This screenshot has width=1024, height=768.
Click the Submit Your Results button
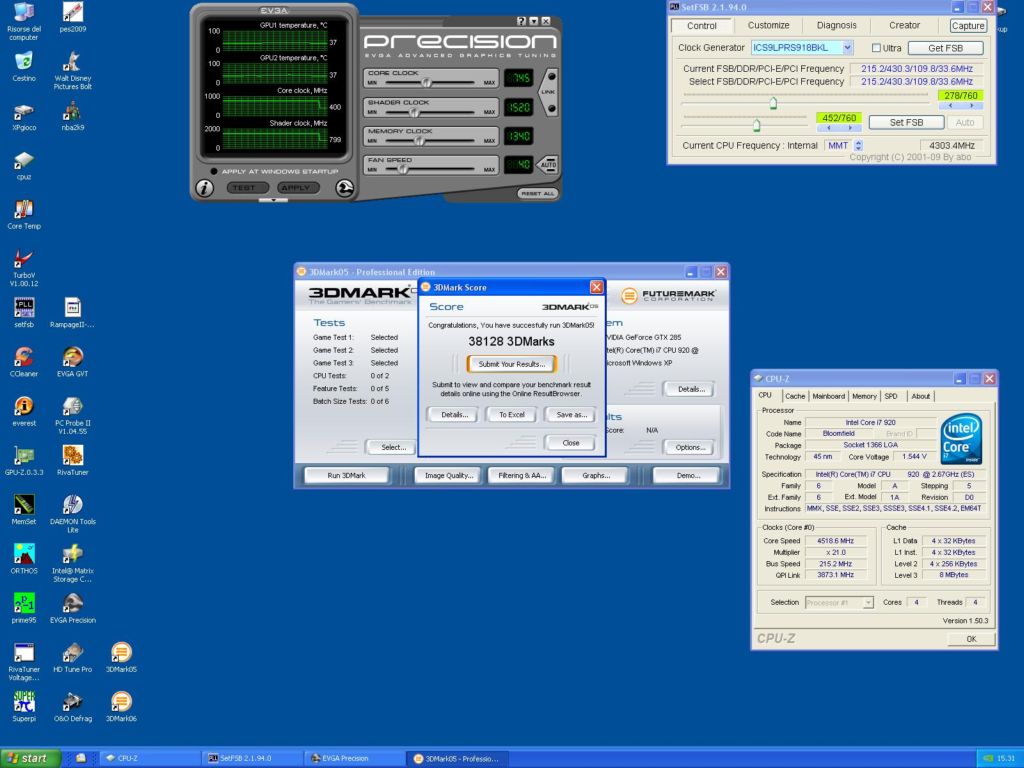click(x=511, y=364)
